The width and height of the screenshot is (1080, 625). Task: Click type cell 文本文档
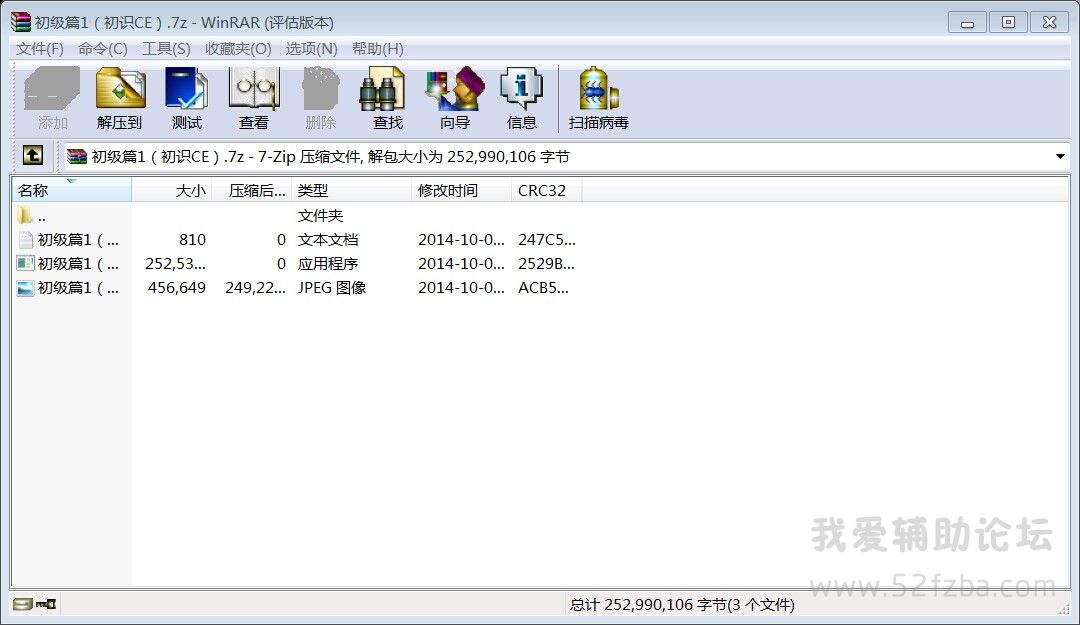328,240
